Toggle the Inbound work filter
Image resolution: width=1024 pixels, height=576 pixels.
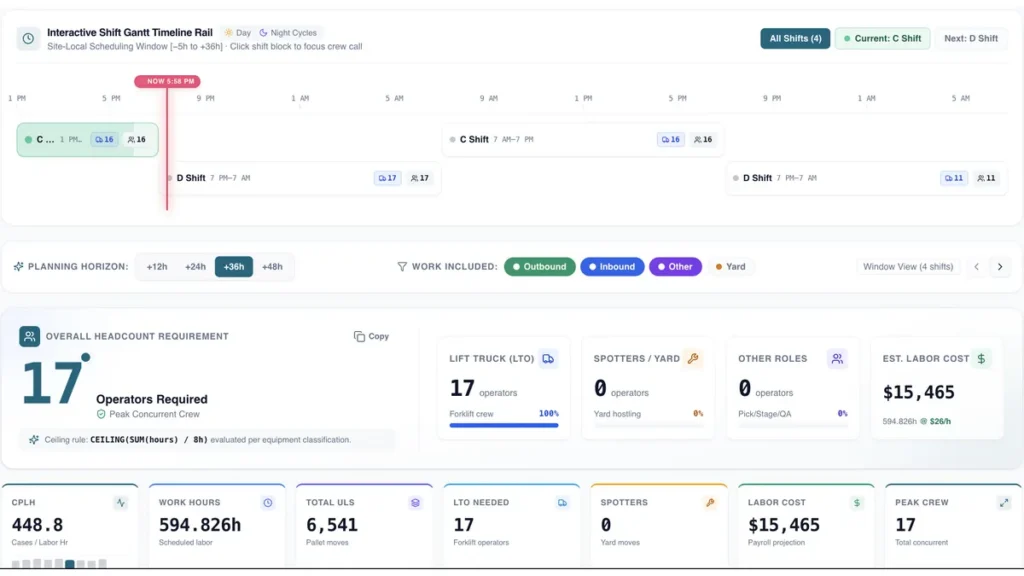click(x=612, y=266)
